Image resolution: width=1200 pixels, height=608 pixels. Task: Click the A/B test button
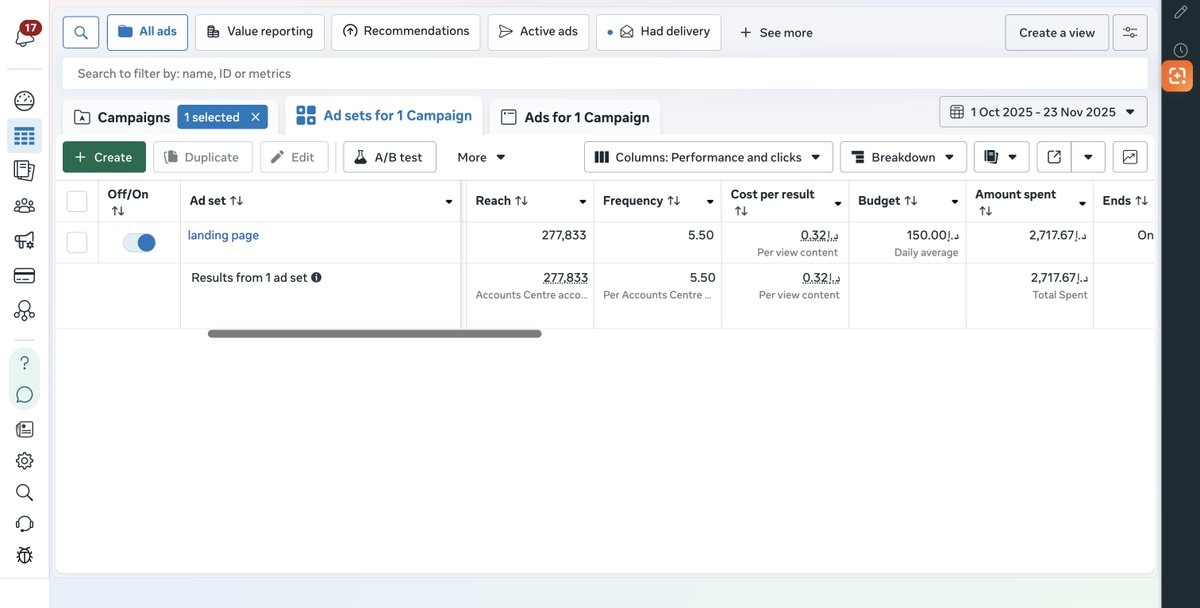[390, 157]
